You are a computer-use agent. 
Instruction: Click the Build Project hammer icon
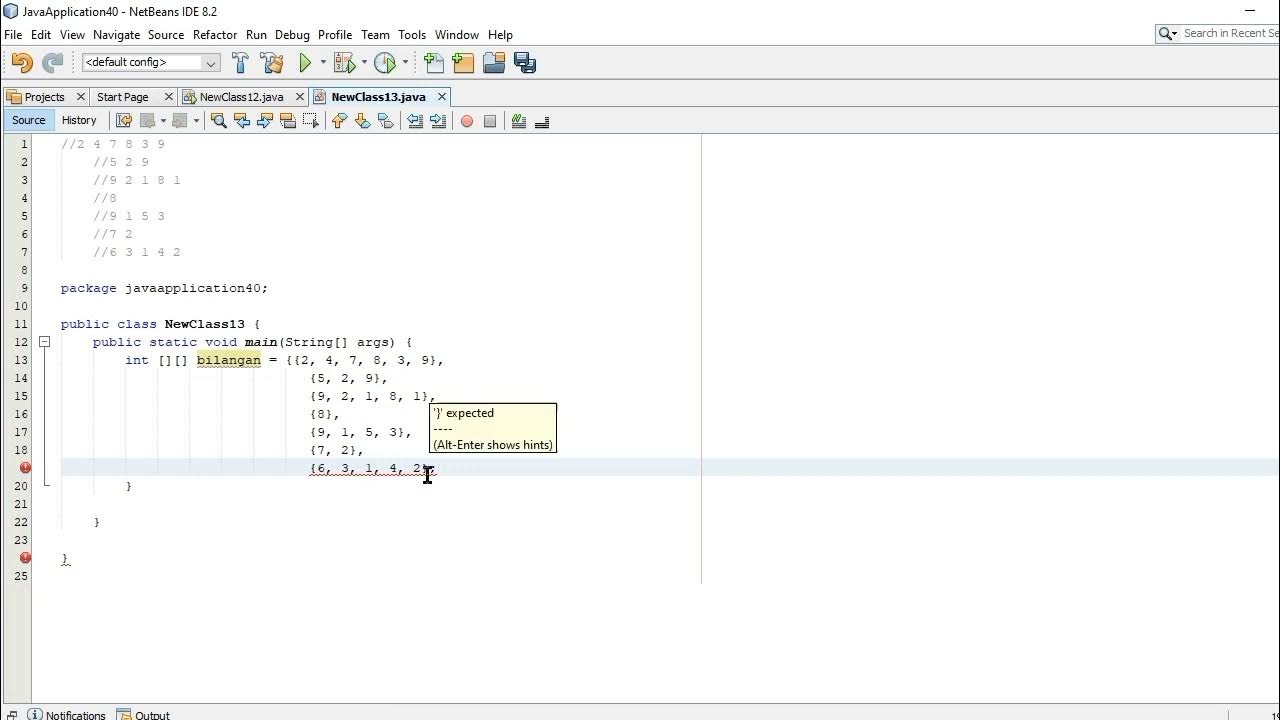point(240,62)
